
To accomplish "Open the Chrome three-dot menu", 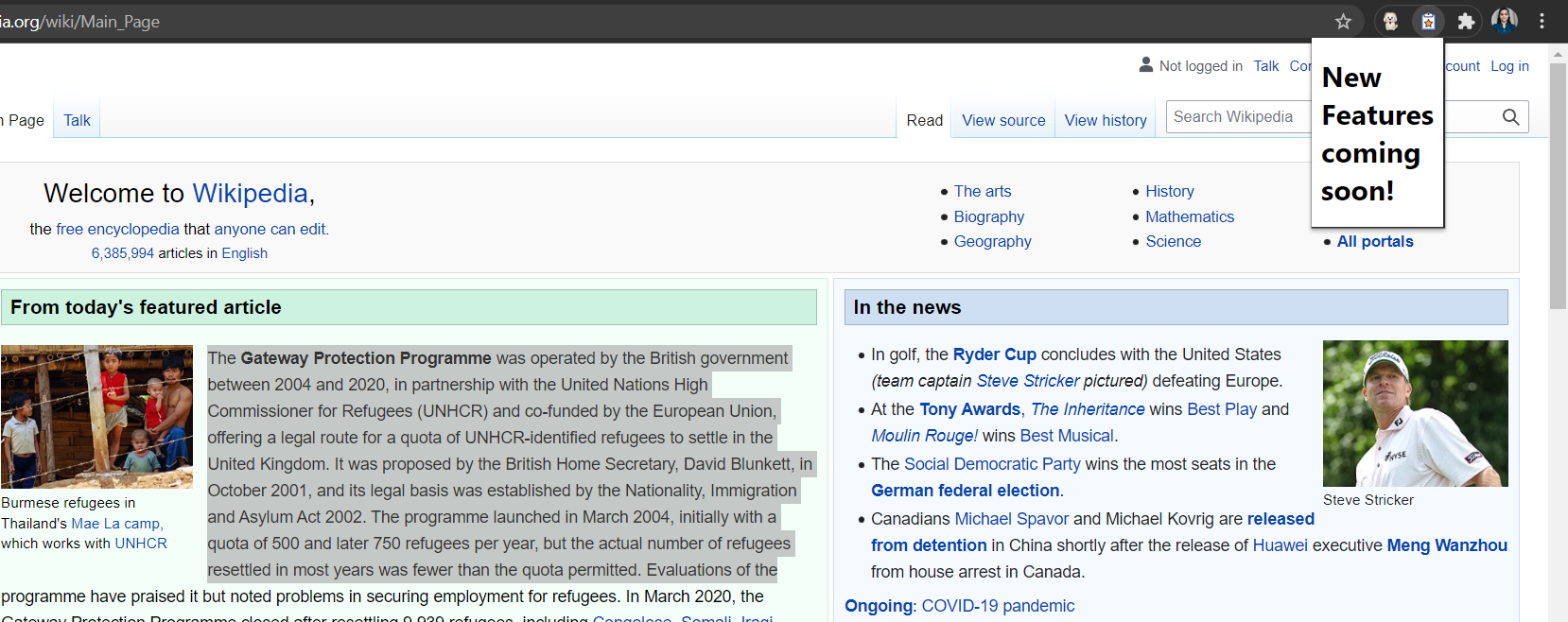I will 1542,21.
